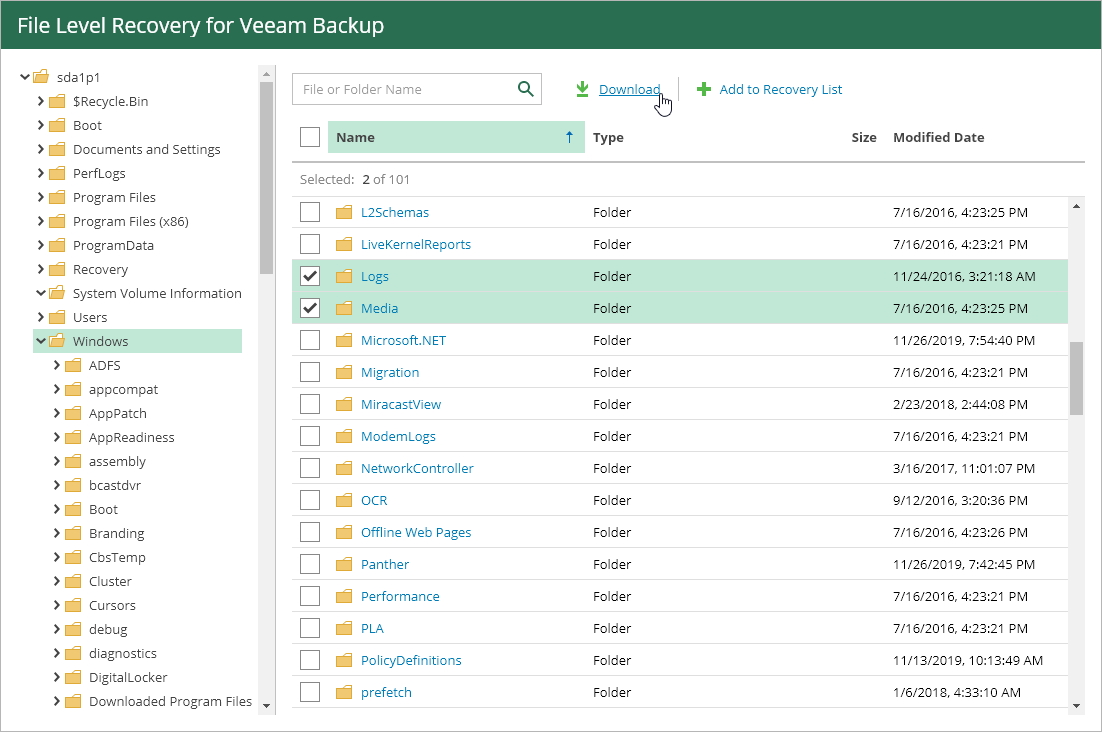Image resolution: width=1102 pixels, height=732 pixels.
Task: Click the Download link
Action: [629, 89]
